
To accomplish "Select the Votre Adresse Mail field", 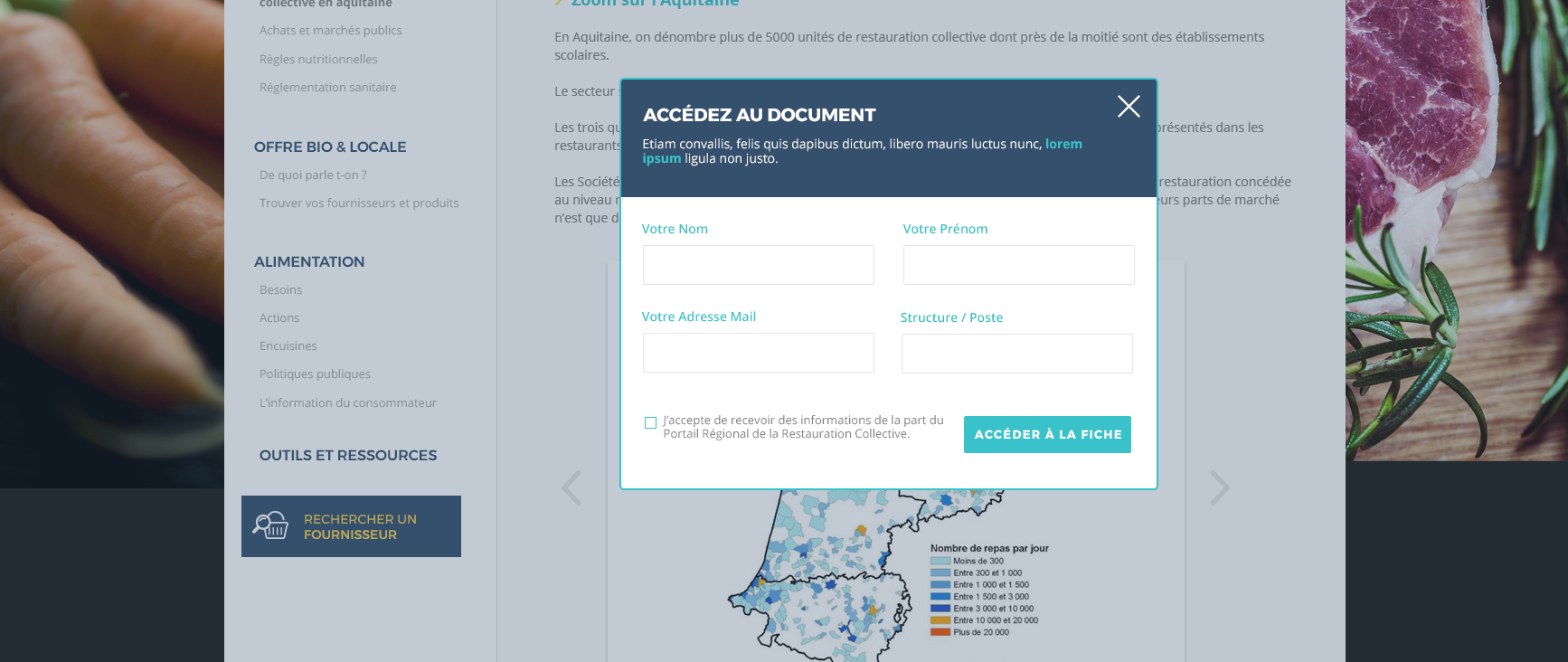I will [x=758, y=353].
